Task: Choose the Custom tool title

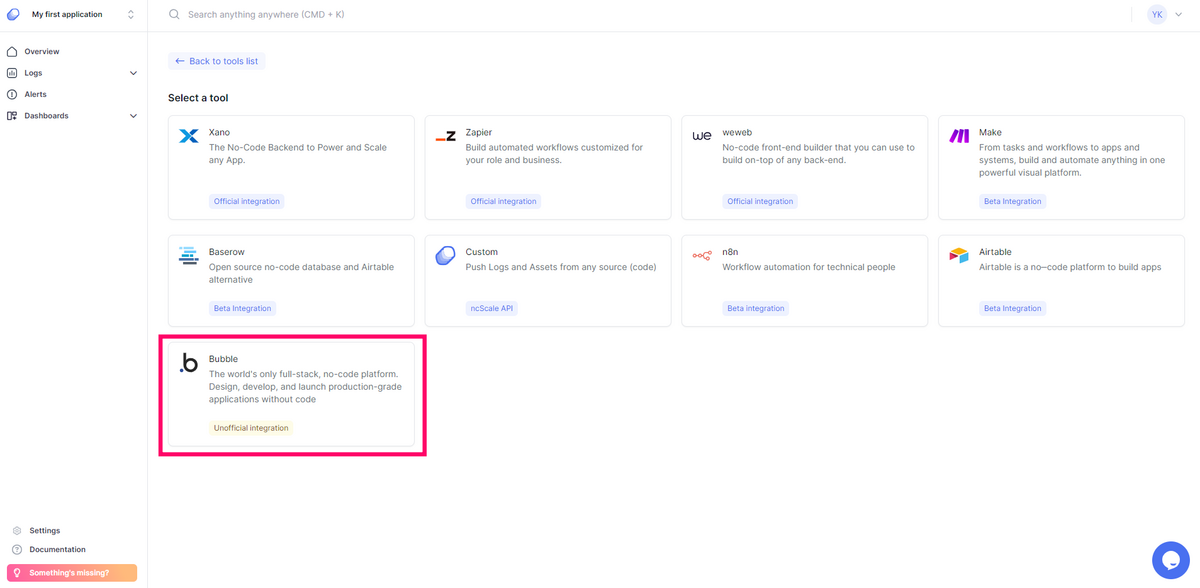Action: pos(482,252)
